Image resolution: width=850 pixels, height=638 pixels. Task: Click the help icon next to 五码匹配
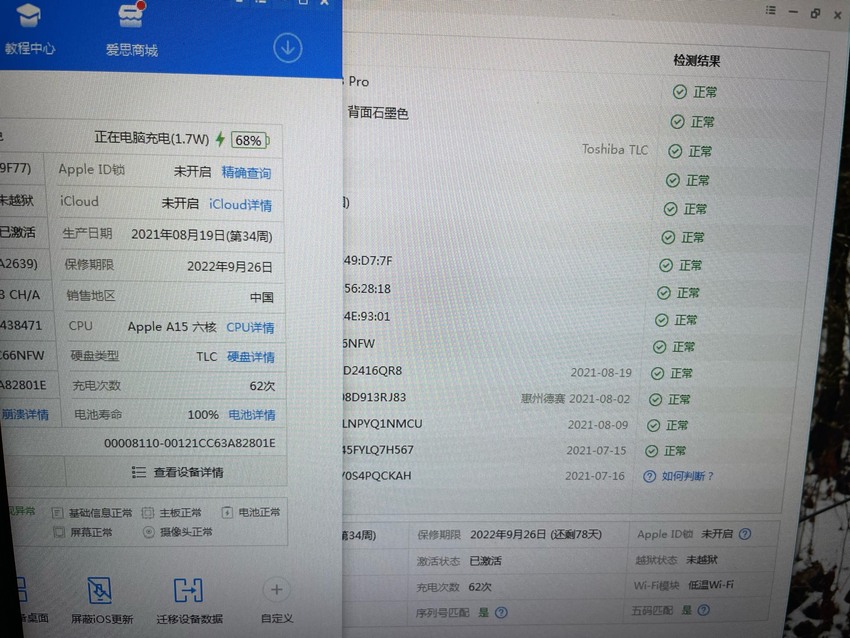(704, 610)
